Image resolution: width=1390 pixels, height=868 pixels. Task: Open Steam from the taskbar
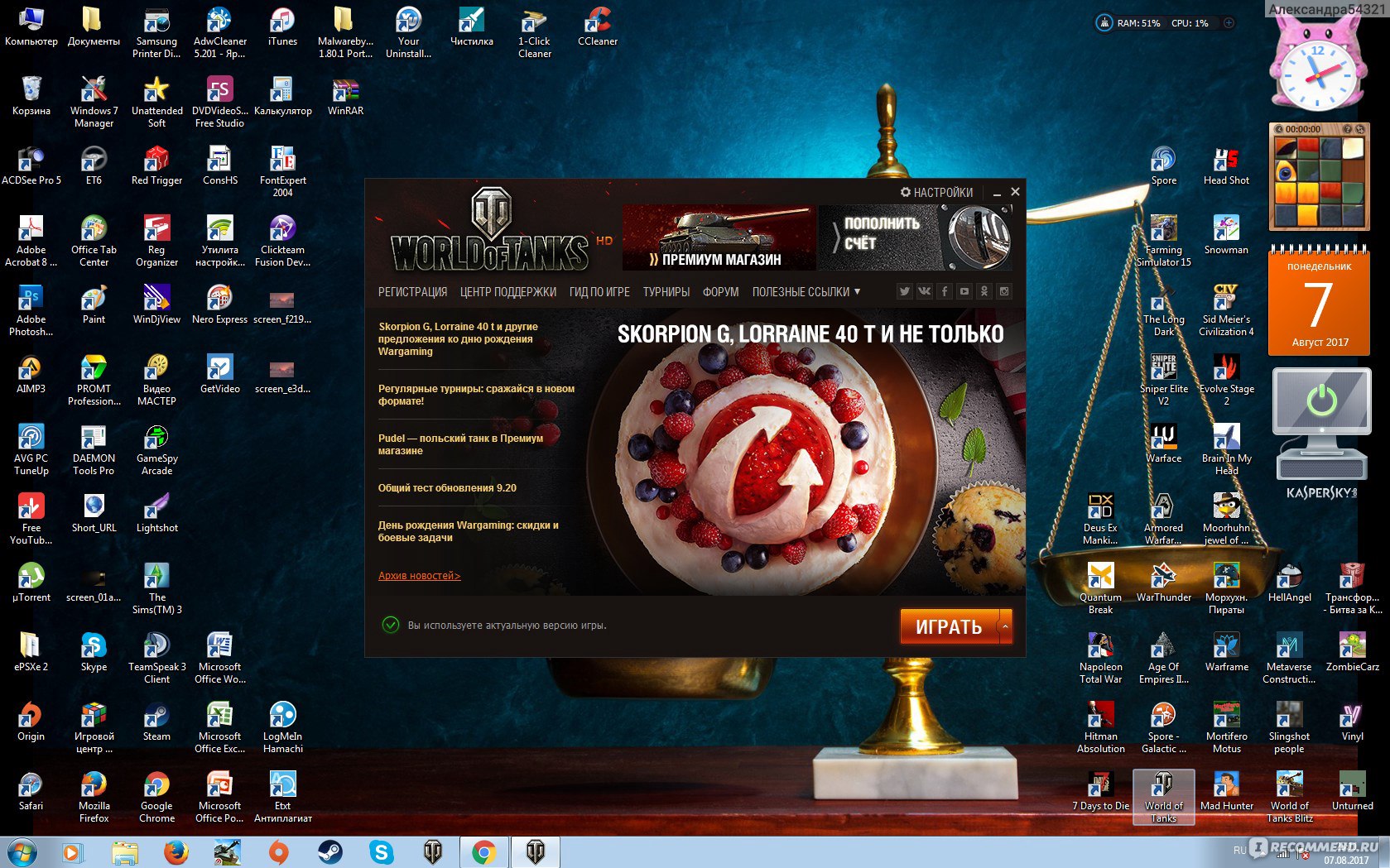pyautogui.click(x=330, y=851)
